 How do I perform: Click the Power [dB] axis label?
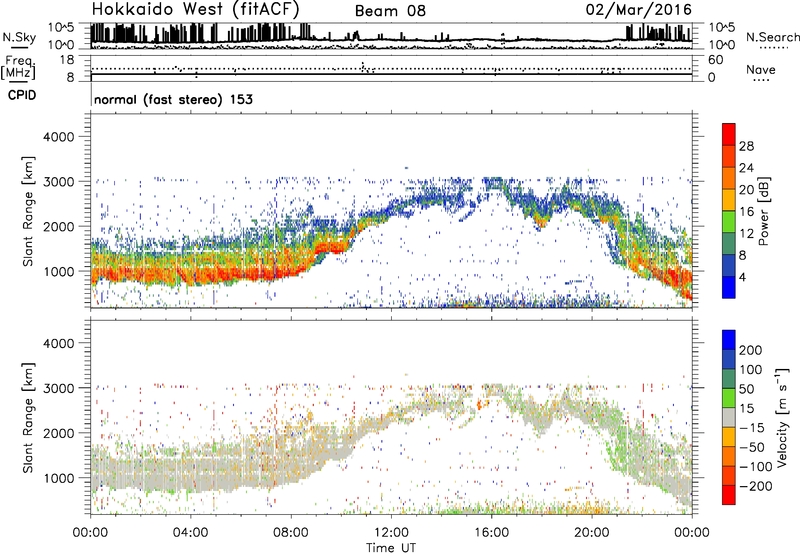[763, 211]
